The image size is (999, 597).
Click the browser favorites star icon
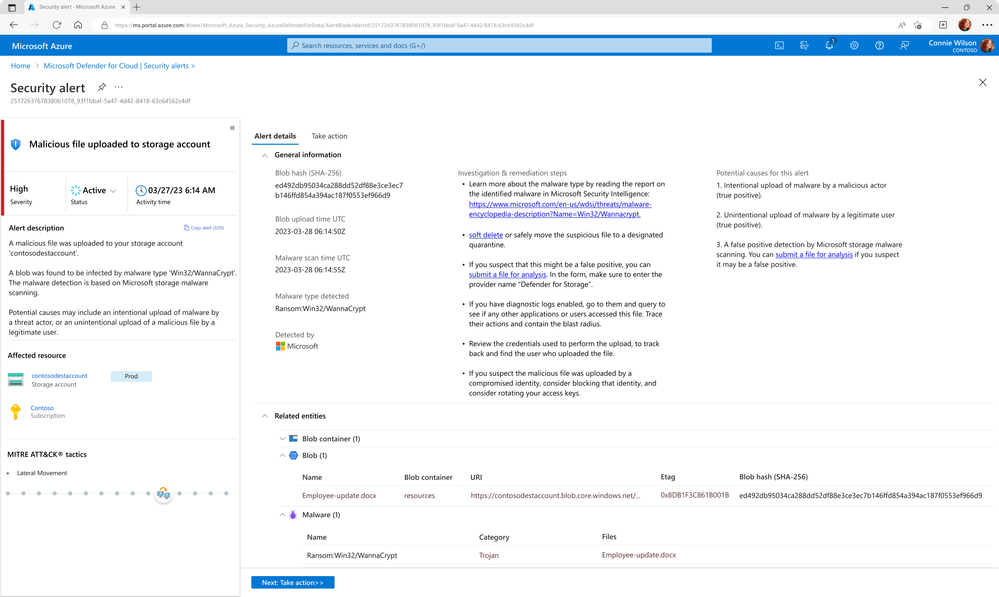point(918,25)
